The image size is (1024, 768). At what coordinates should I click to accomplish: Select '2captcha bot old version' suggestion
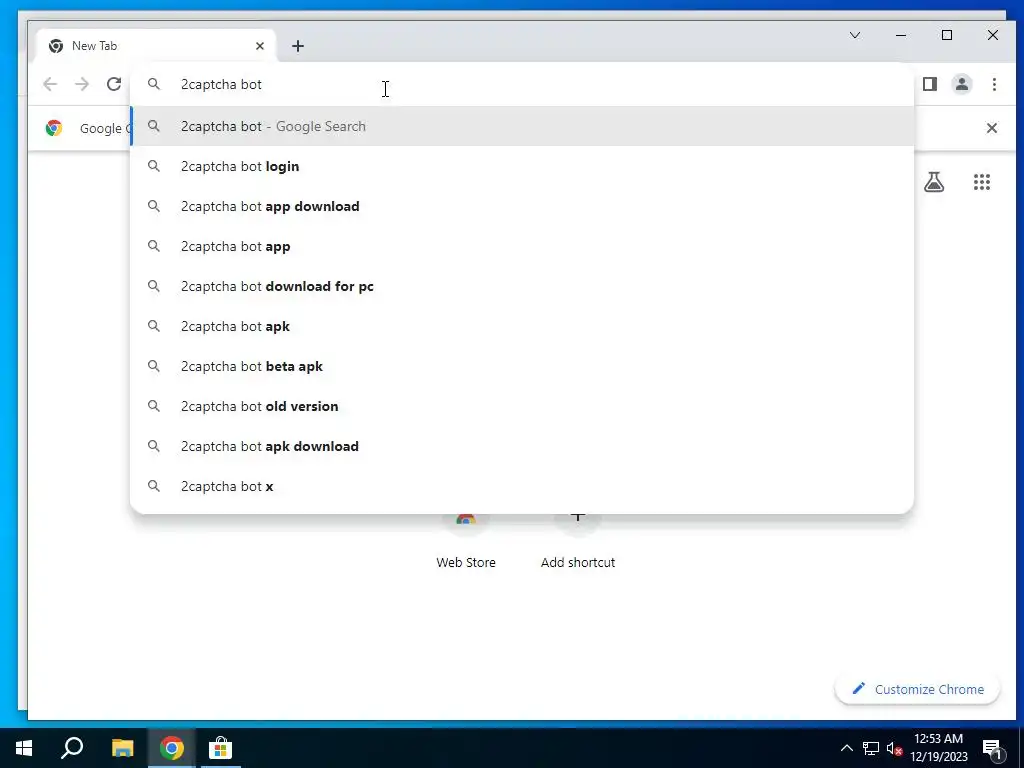(x=522, y=406)
